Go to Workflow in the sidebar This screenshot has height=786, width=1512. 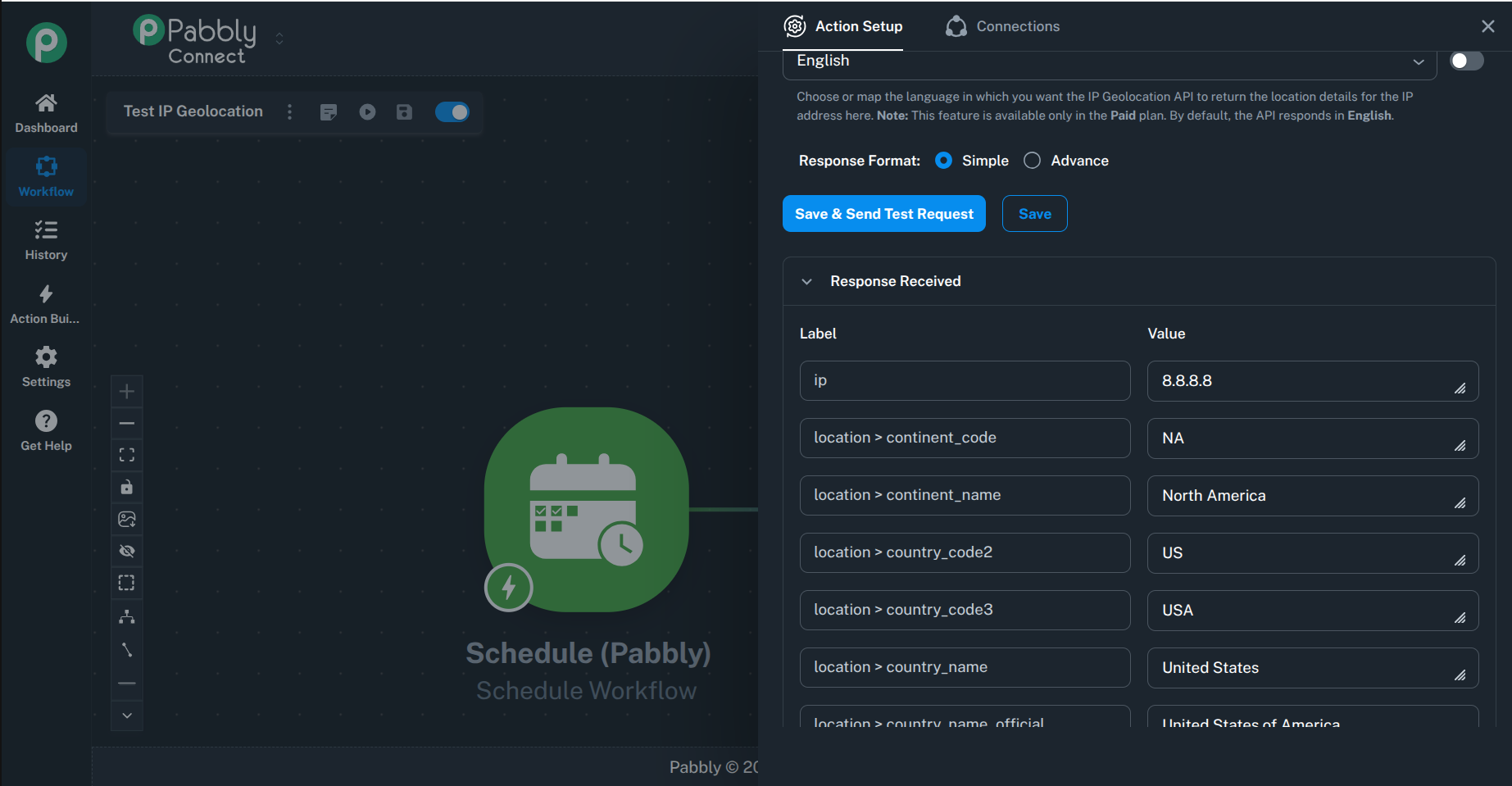click(x=46, y=176)
